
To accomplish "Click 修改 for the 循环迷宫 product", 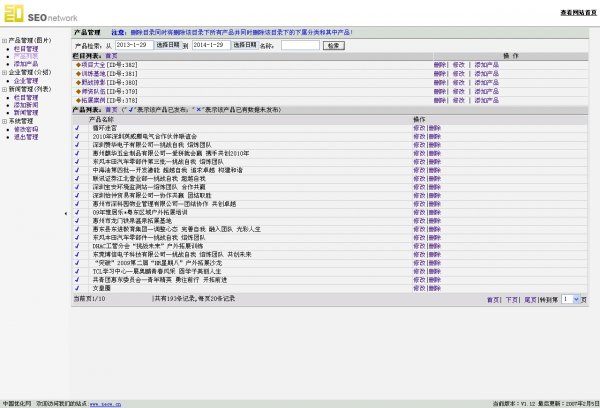I will pos(419,128).
